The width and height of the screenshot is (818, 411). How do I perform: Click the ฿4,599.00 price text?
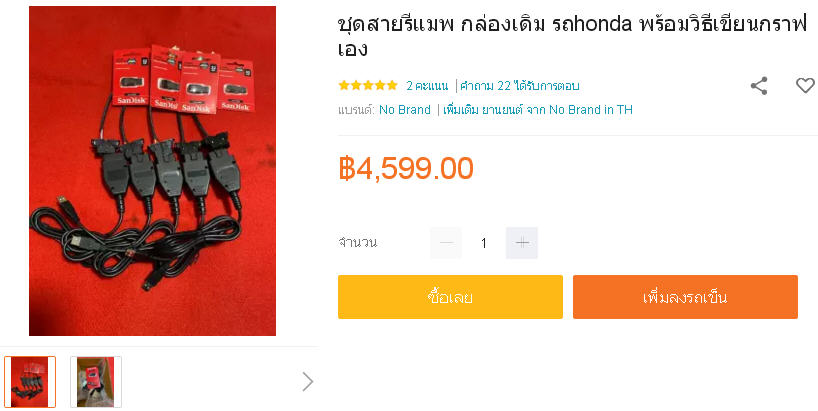(x=406, y=168)
